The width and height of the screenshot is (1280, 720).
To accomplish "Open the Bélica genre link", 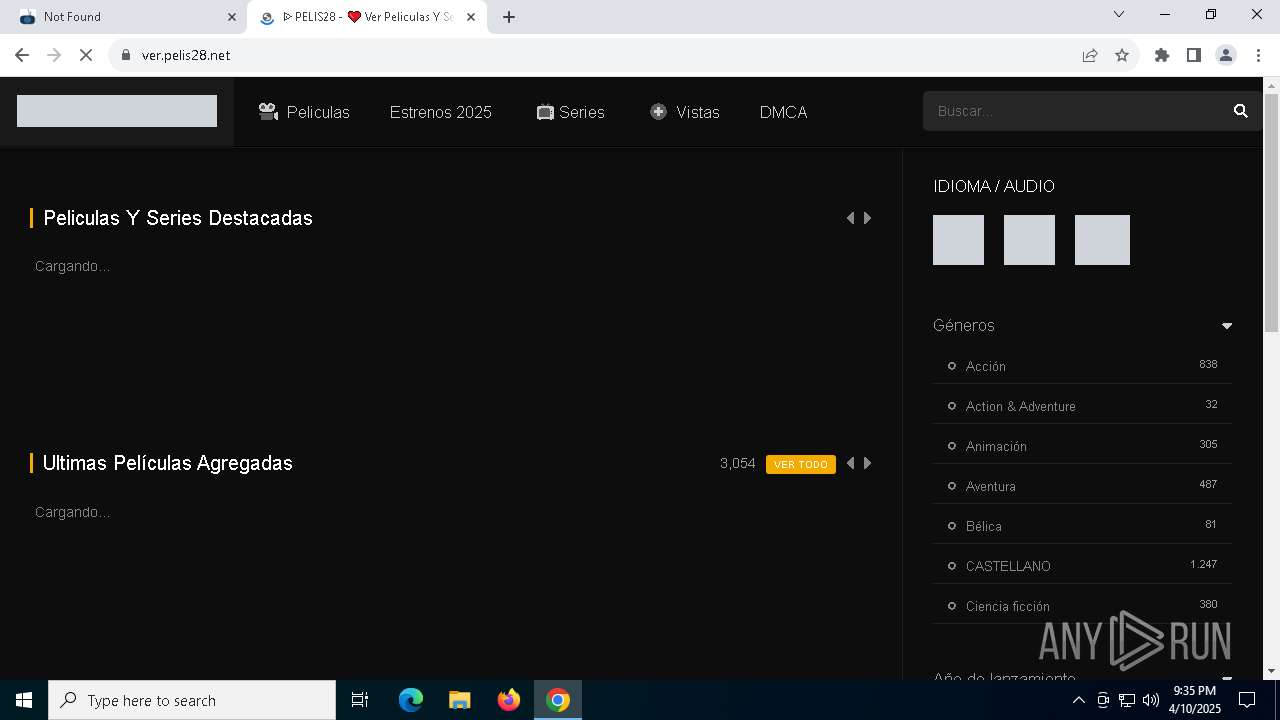I will [984, 526].
